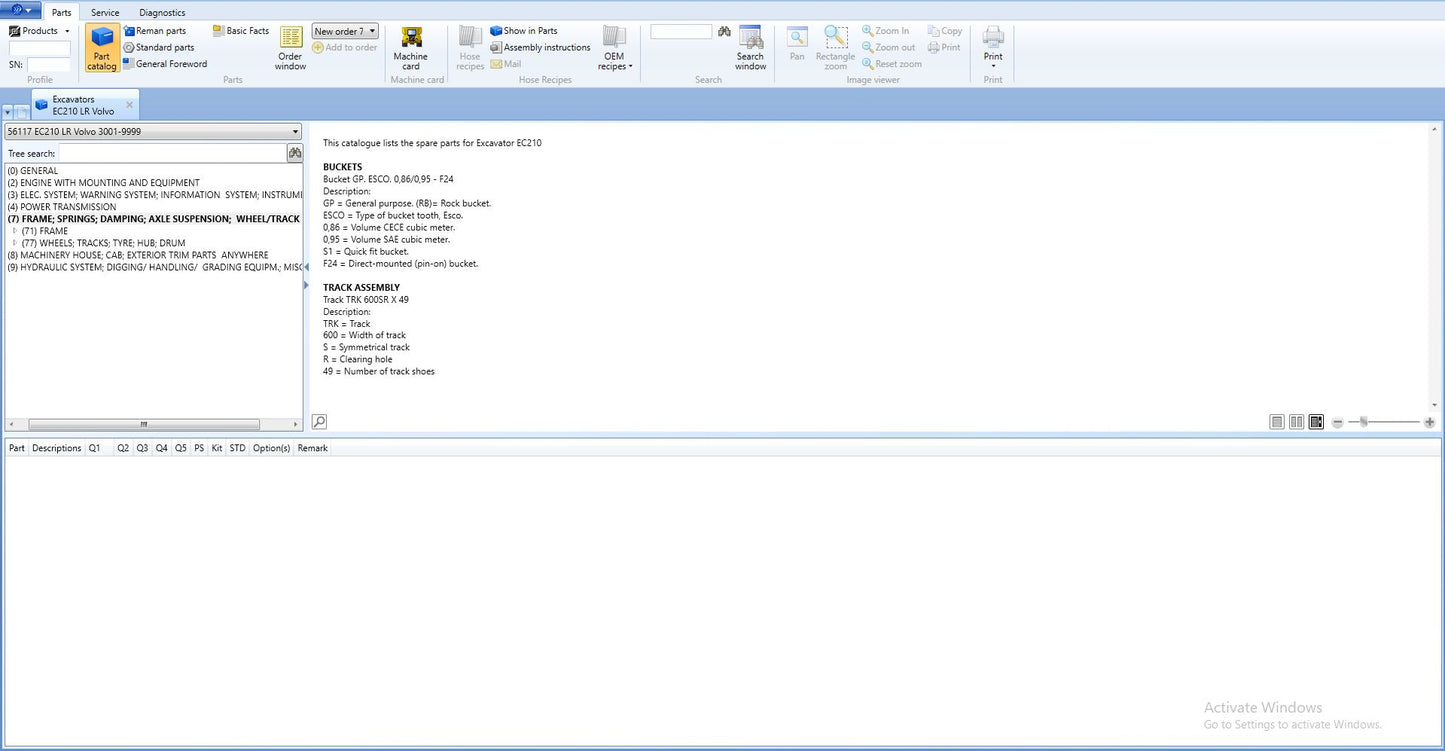Select (2) ENGINE WITH MOUNTING AND EQUIPMENT

click(x=103, y=183)
